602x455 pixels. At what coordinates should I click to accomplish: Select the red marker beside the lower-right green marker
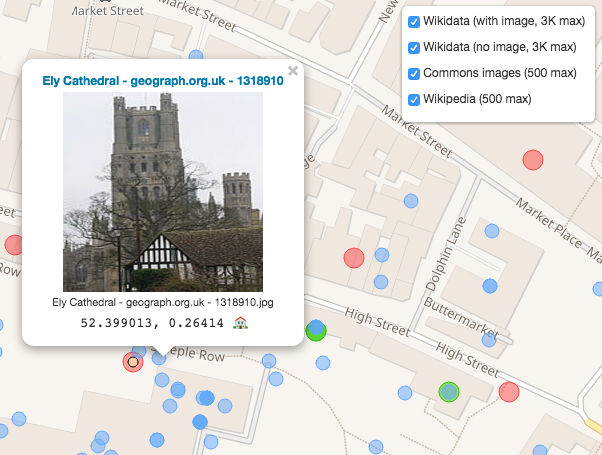(509, 392)
